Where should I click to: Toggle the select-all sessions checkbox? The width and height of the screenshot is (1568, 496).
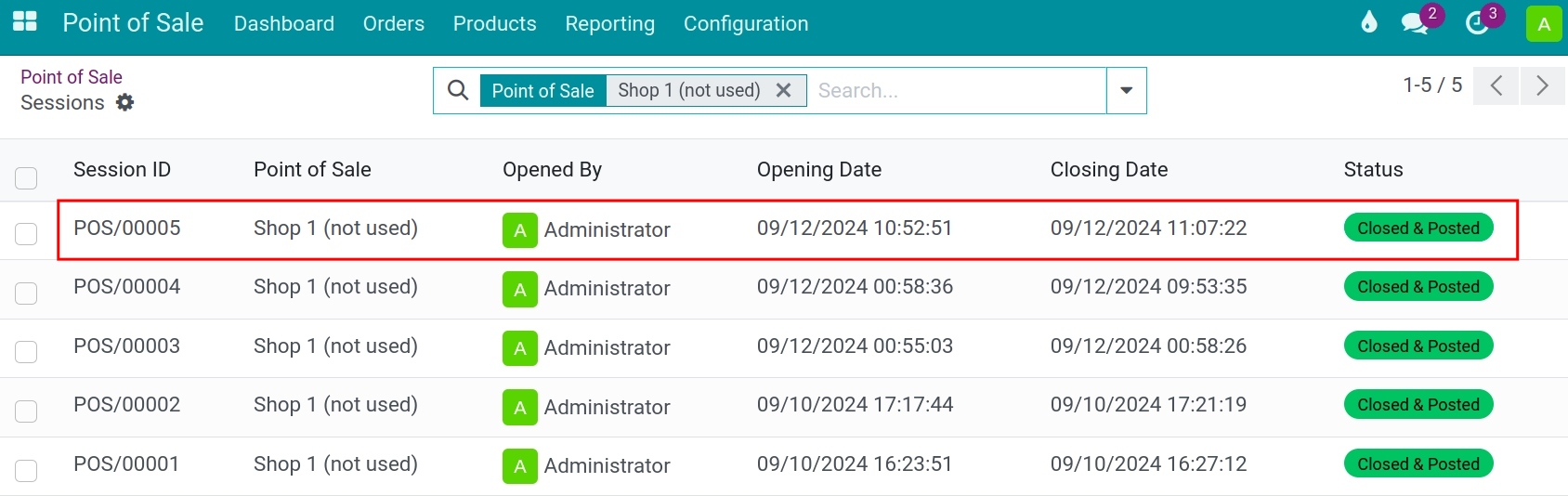26,177
